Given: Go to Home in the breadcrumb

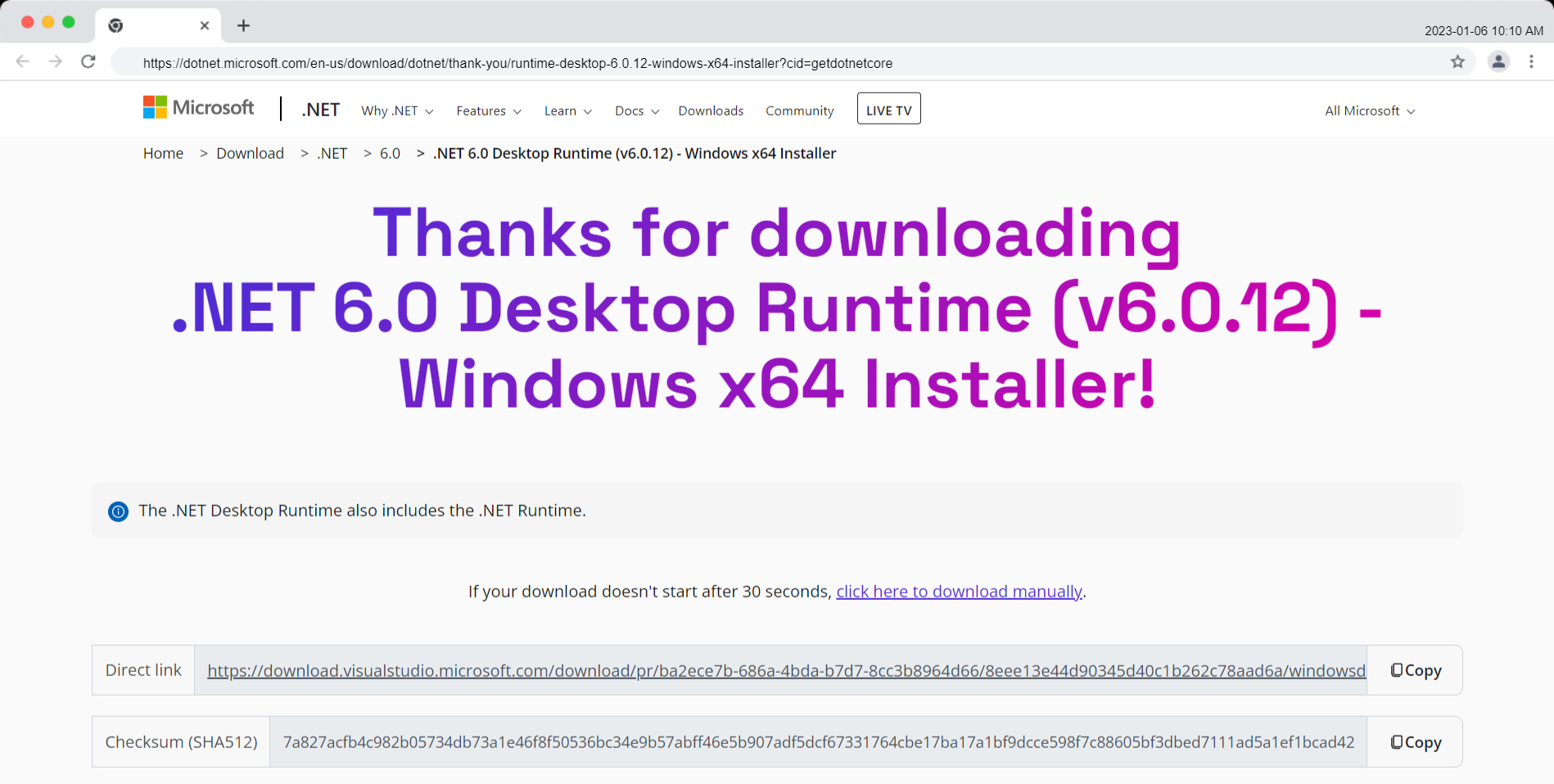Looking at the screenshot, I should tap(163, 153).
